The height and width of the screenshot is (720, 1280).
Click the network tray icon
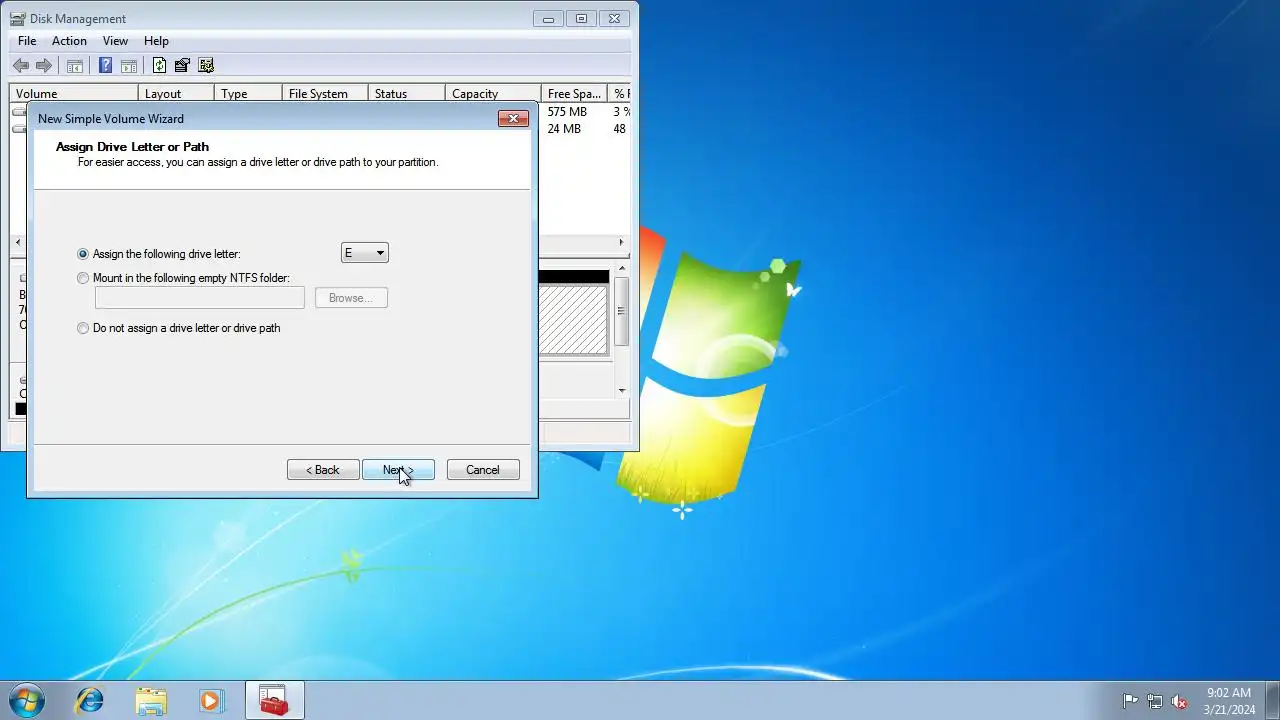(1155, 701)
